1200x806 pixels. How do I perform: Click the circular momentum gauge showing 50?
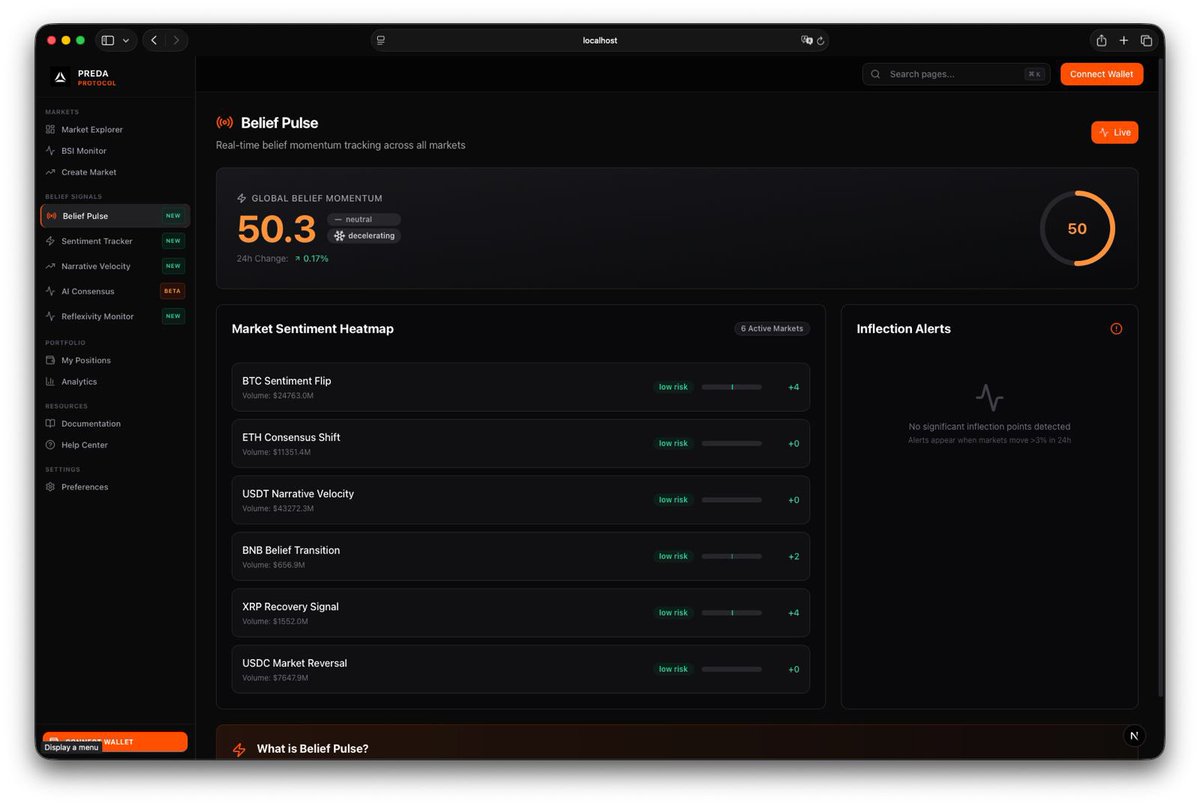pos(1077,229)
